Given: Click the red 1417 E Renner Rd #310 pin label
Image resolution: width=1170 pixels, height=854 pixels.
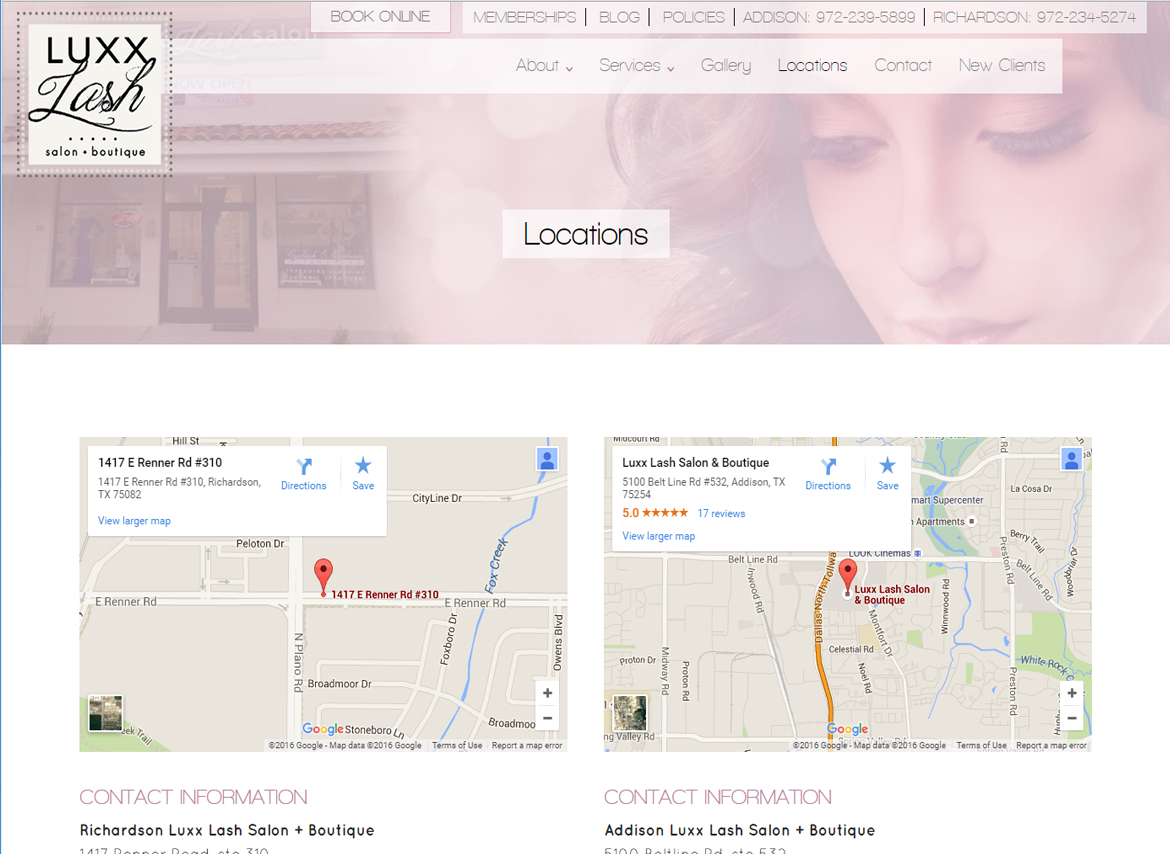Looking at the screenshot, I should 385,594.
